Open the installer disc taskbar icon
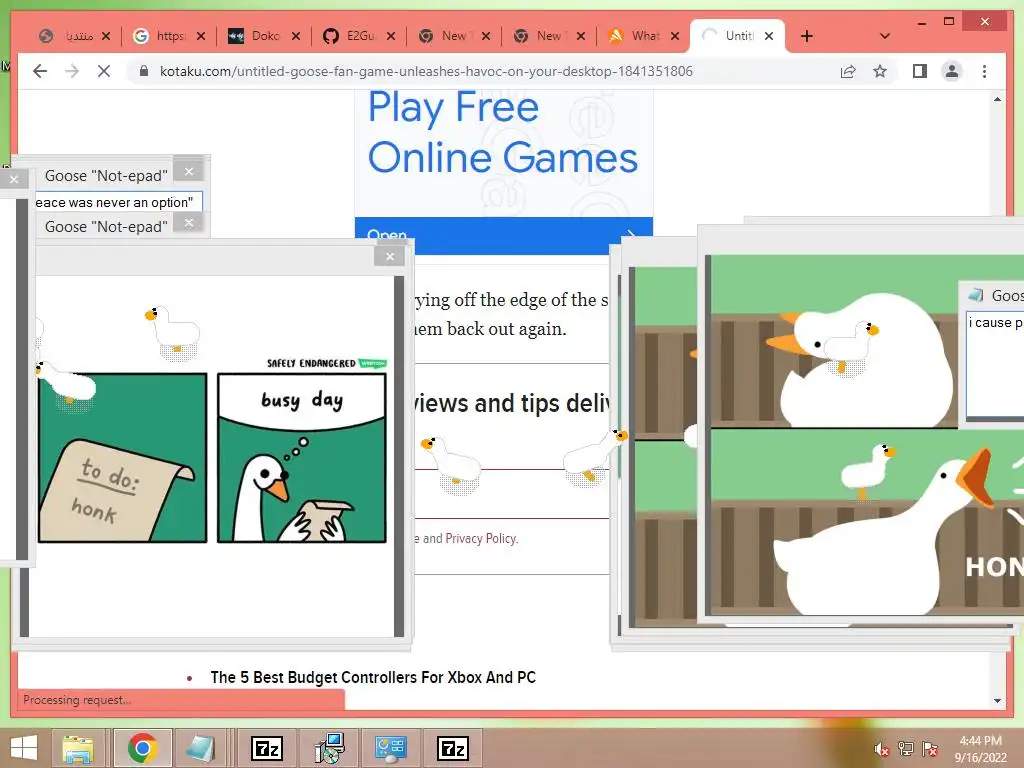 click(x=330, y=748)
